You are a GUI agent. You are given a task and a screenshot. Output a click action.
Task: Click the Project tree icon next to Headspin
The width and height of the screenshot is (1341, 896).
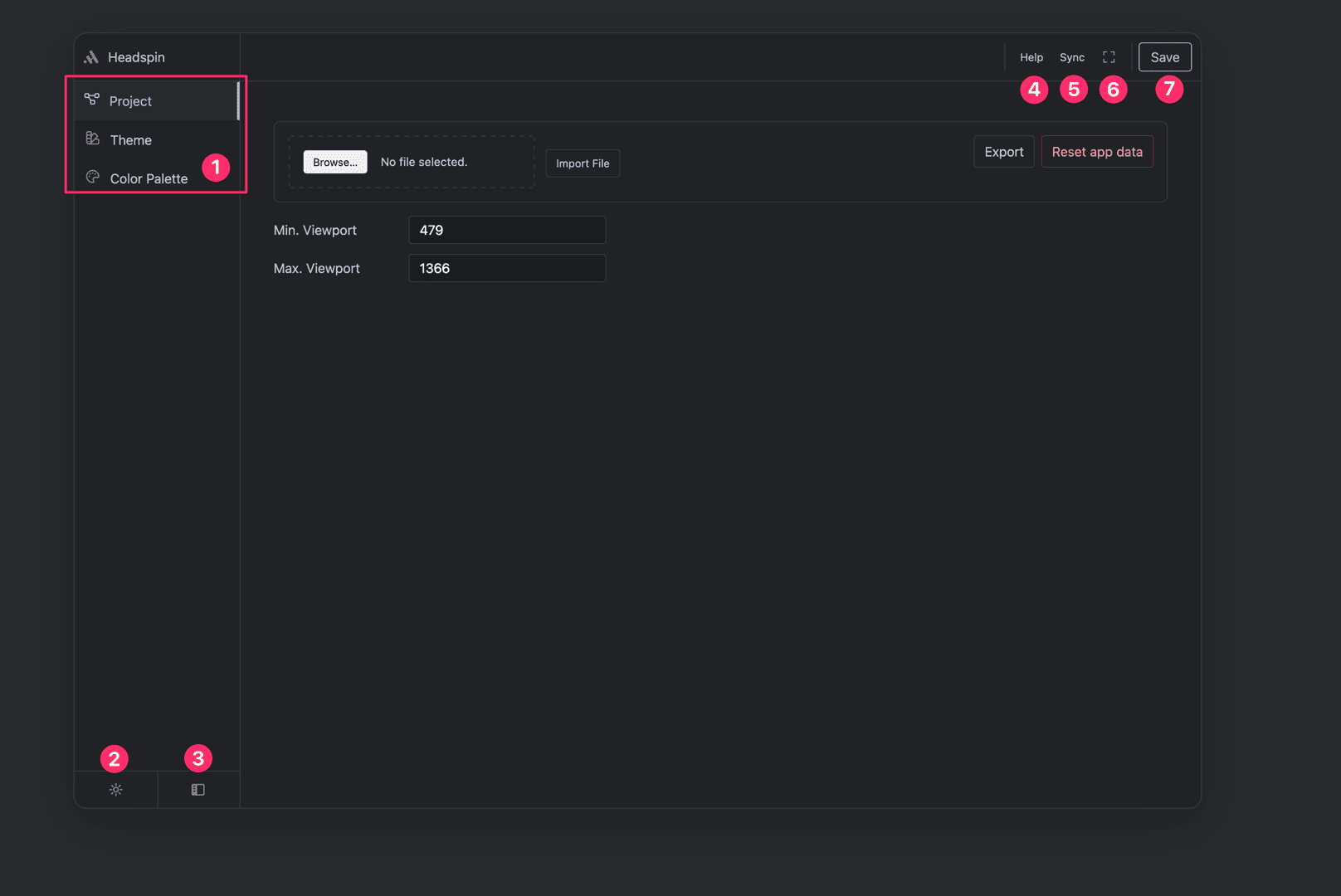click(91, 100)
